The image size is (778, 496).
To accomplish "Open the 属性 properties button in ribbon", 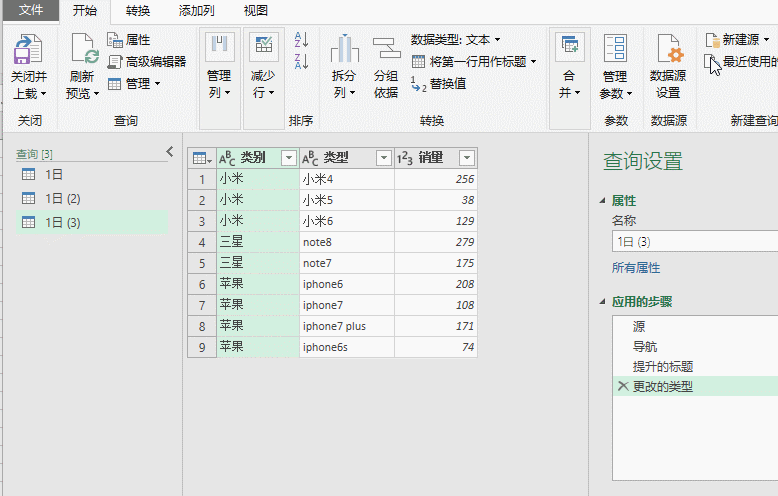I will coord(129,40).
